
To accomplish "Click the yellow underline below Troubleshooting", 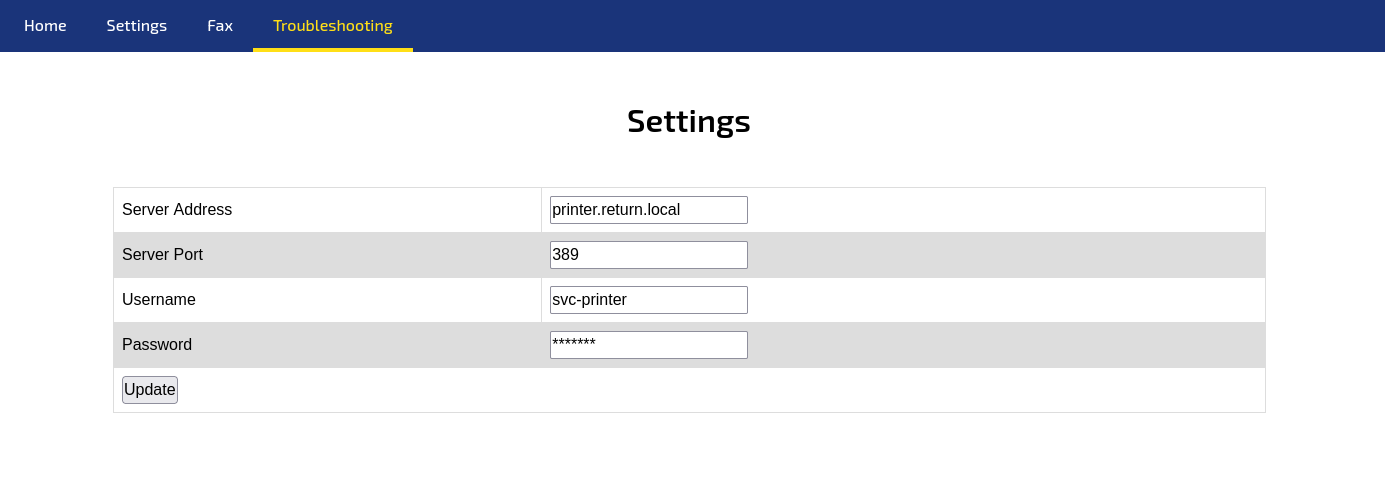I will 333,50.
